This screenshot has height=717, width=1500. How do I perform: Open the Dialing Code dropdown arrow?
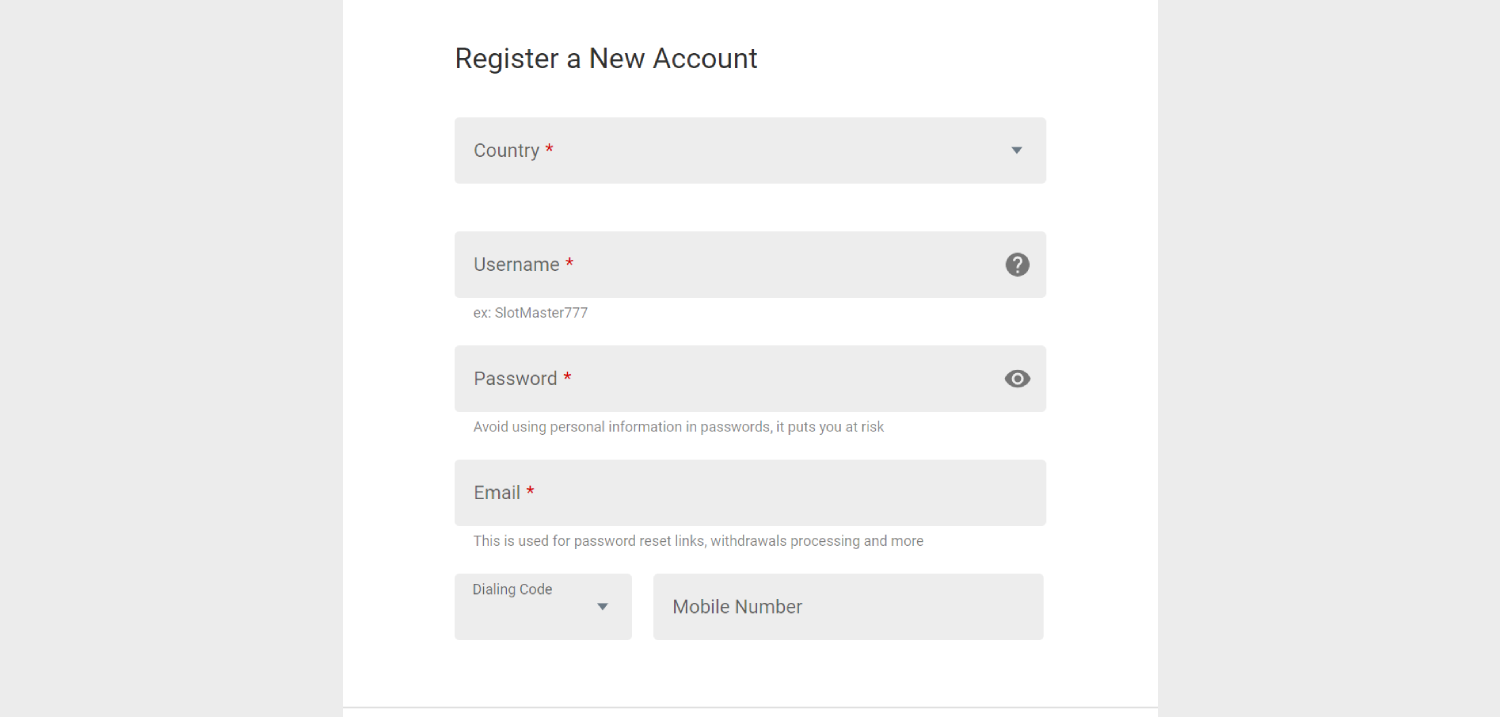(x=602, y=607)
